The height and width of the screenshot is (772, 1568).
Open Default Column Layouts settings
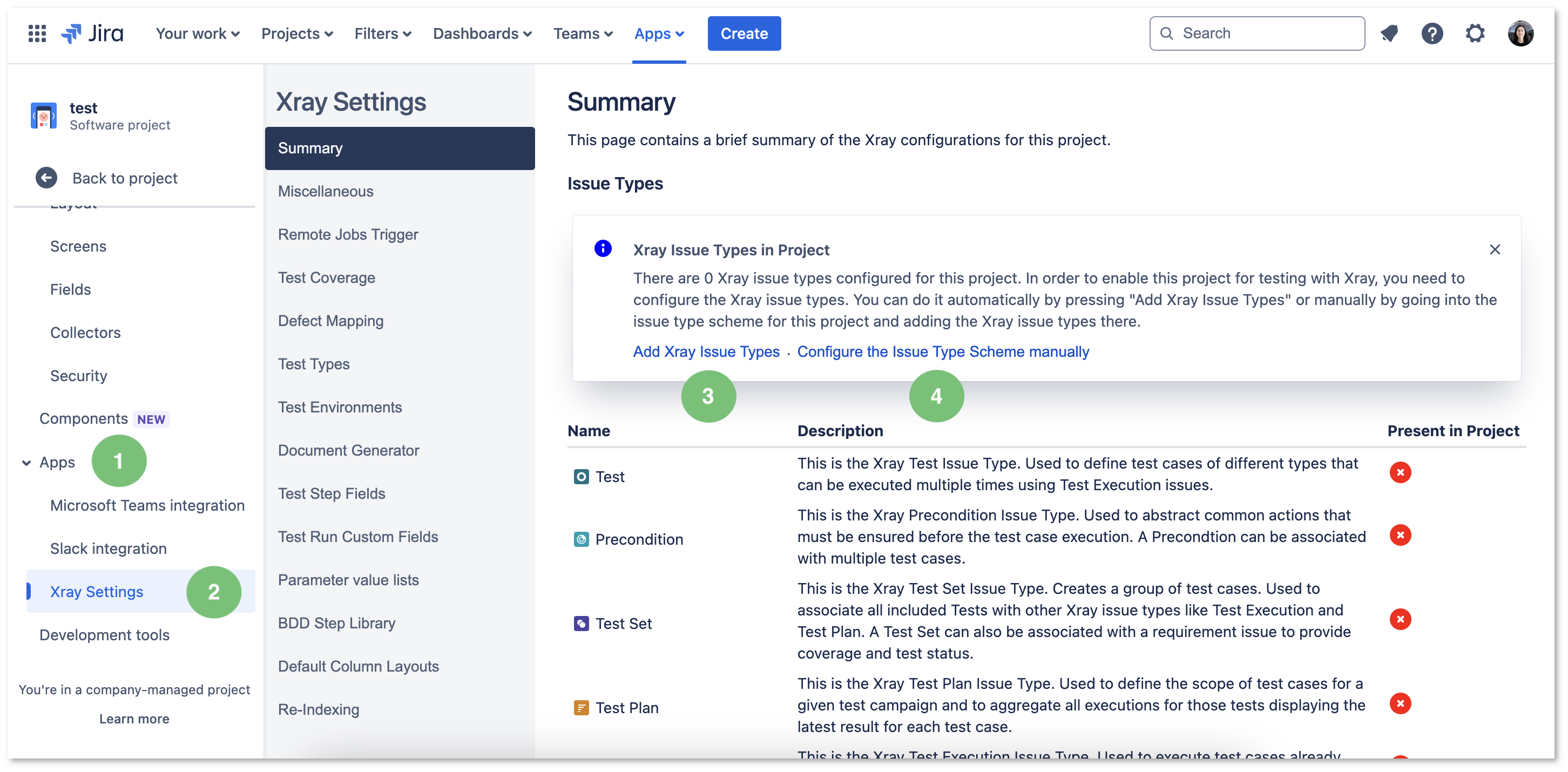click(x=359, y=667)
